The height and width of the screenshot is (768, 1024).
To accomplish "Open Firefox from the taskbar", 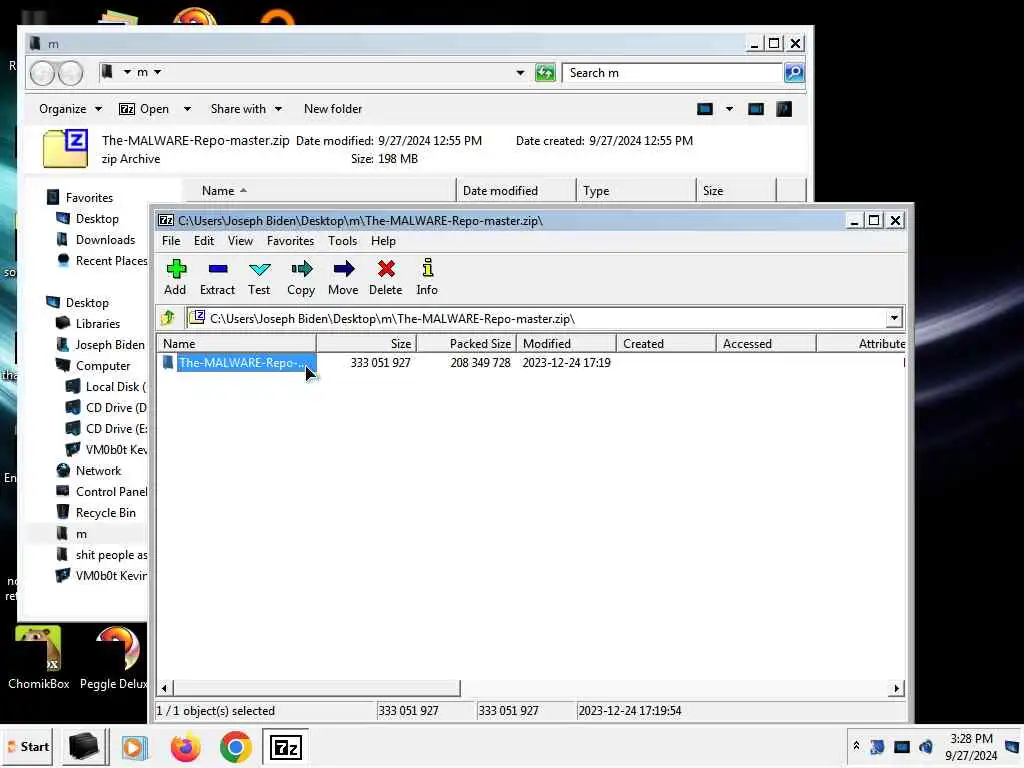I will 185,747.
